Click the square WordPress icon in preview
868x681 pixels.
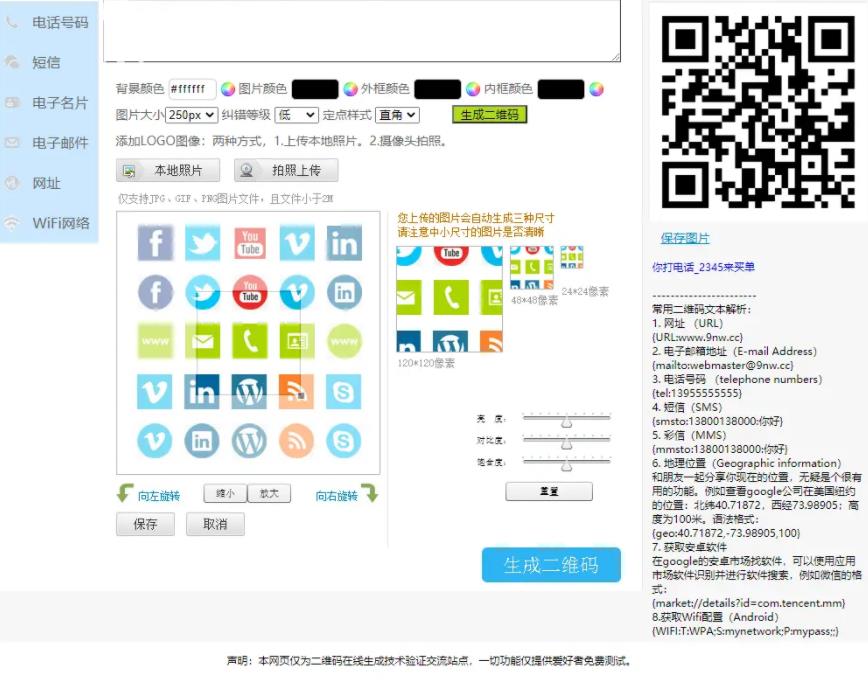(x=249, y=391)
